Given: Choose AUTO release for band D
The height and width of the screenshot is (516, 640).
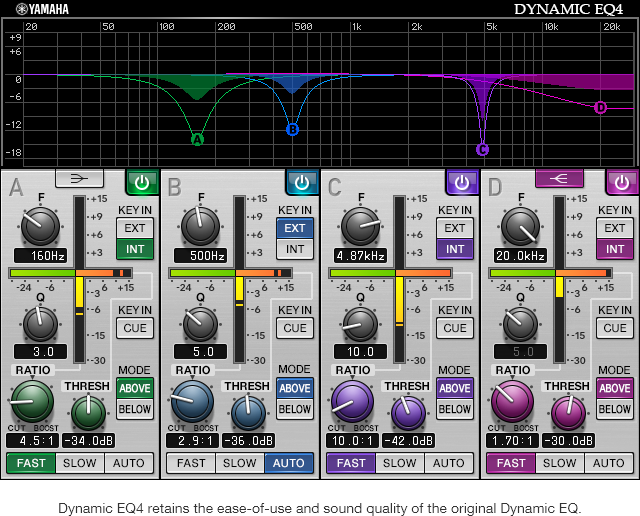Looking at the screenshot, I should (608, 463).
